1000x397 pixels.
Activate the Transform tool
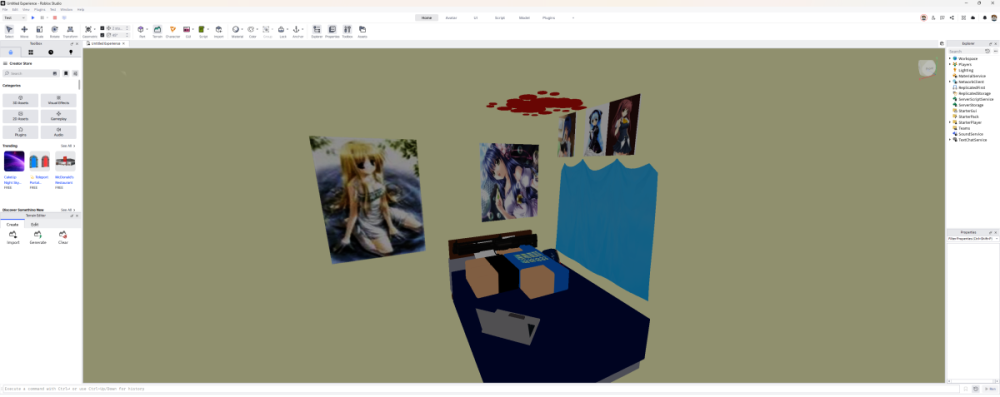(70, 32)
